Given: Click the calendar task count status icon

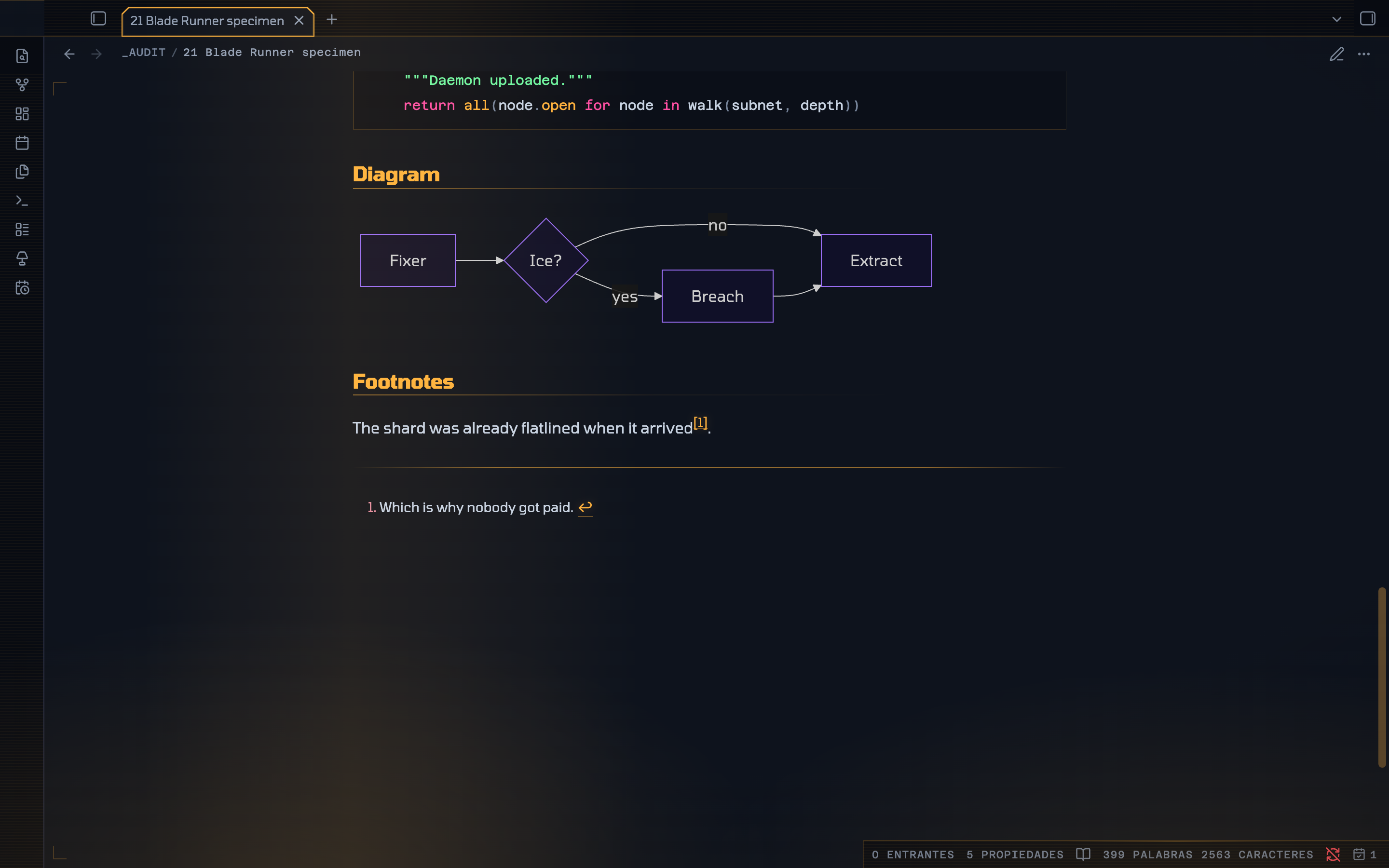Looking at the screenshot, I should point(1364,855).
